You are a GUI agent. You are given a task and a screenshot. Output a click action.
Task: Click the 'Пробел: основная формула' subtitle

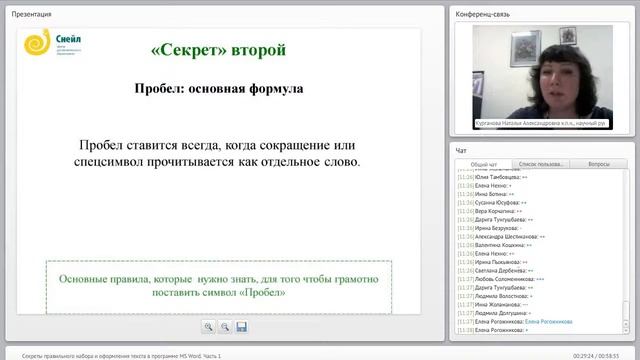coord(219,89)
